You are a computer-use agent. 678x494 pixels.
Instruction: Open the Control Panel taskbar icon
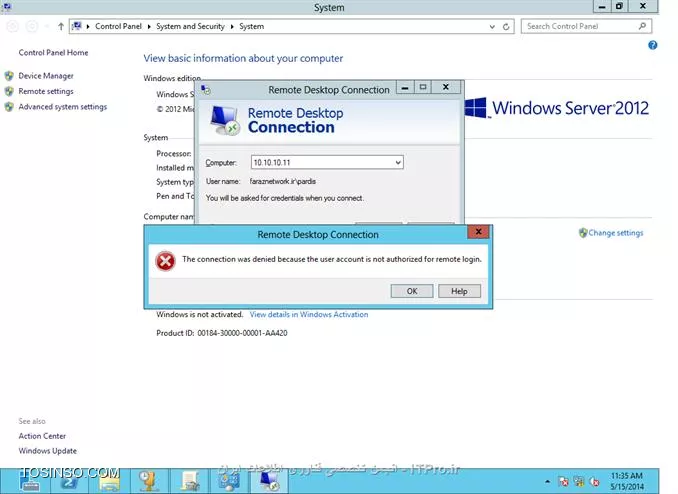pos(229,481)
